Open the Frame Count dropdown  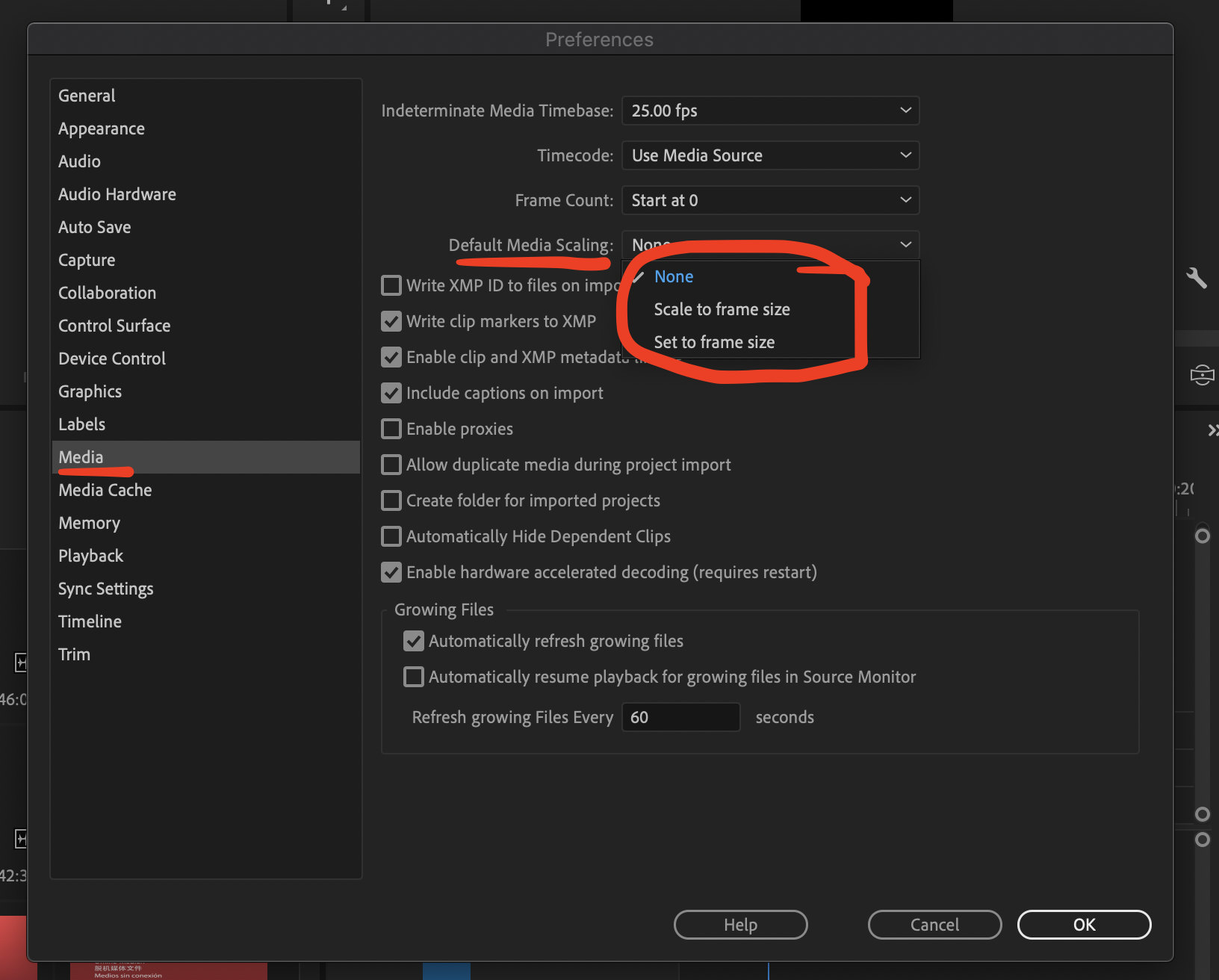770,200
